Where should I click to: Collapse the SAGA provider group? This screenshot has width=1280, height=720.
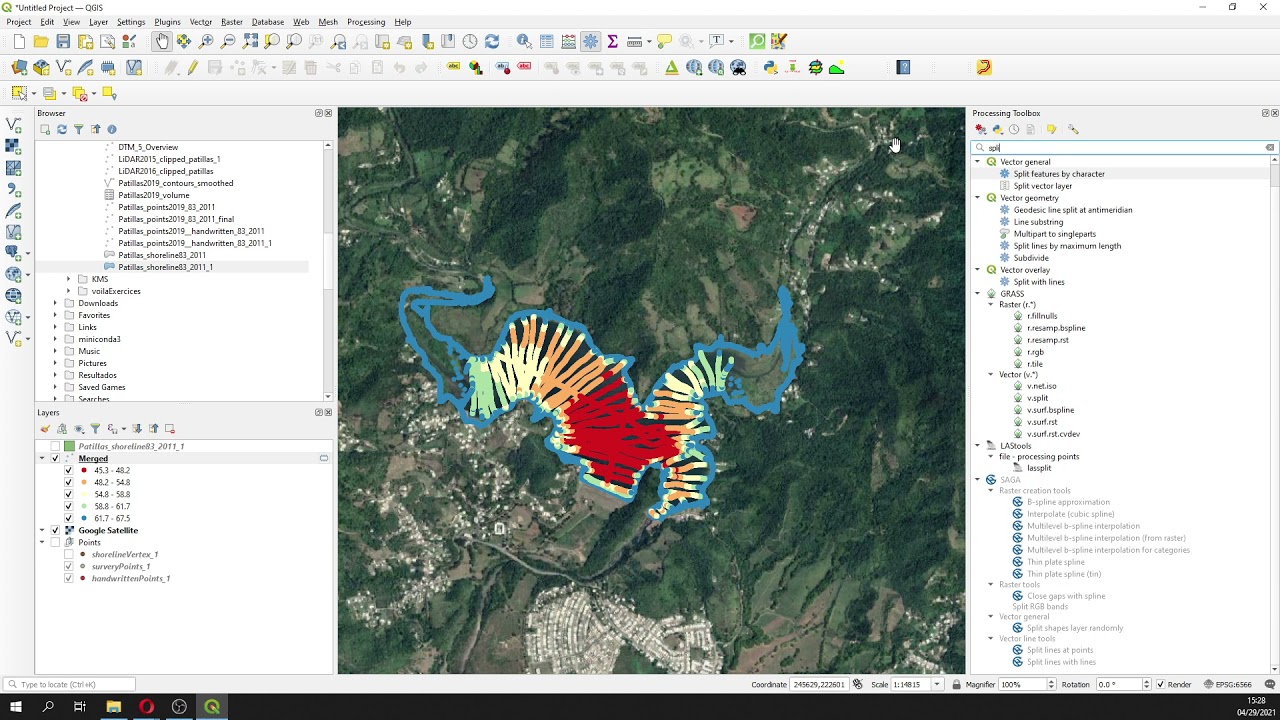point(978,480)
